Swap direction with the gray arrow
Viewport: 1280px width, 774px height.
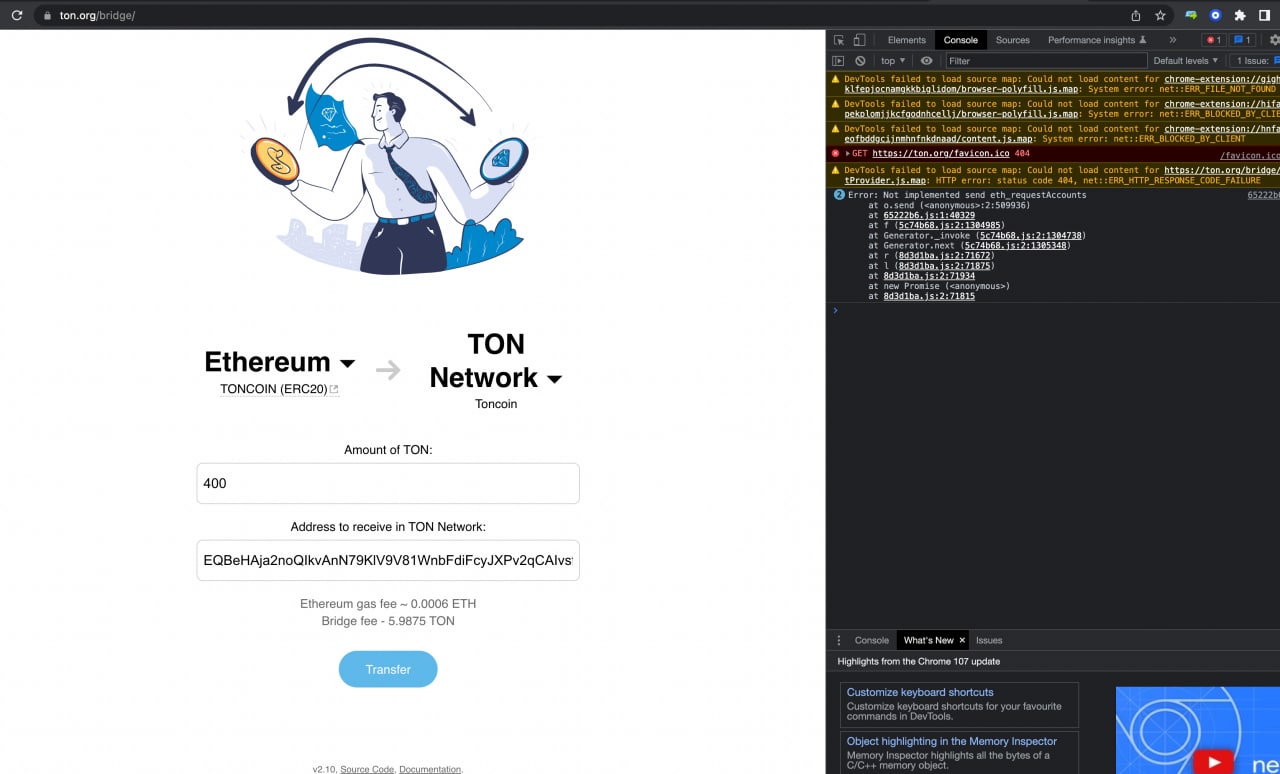[388, 370]
